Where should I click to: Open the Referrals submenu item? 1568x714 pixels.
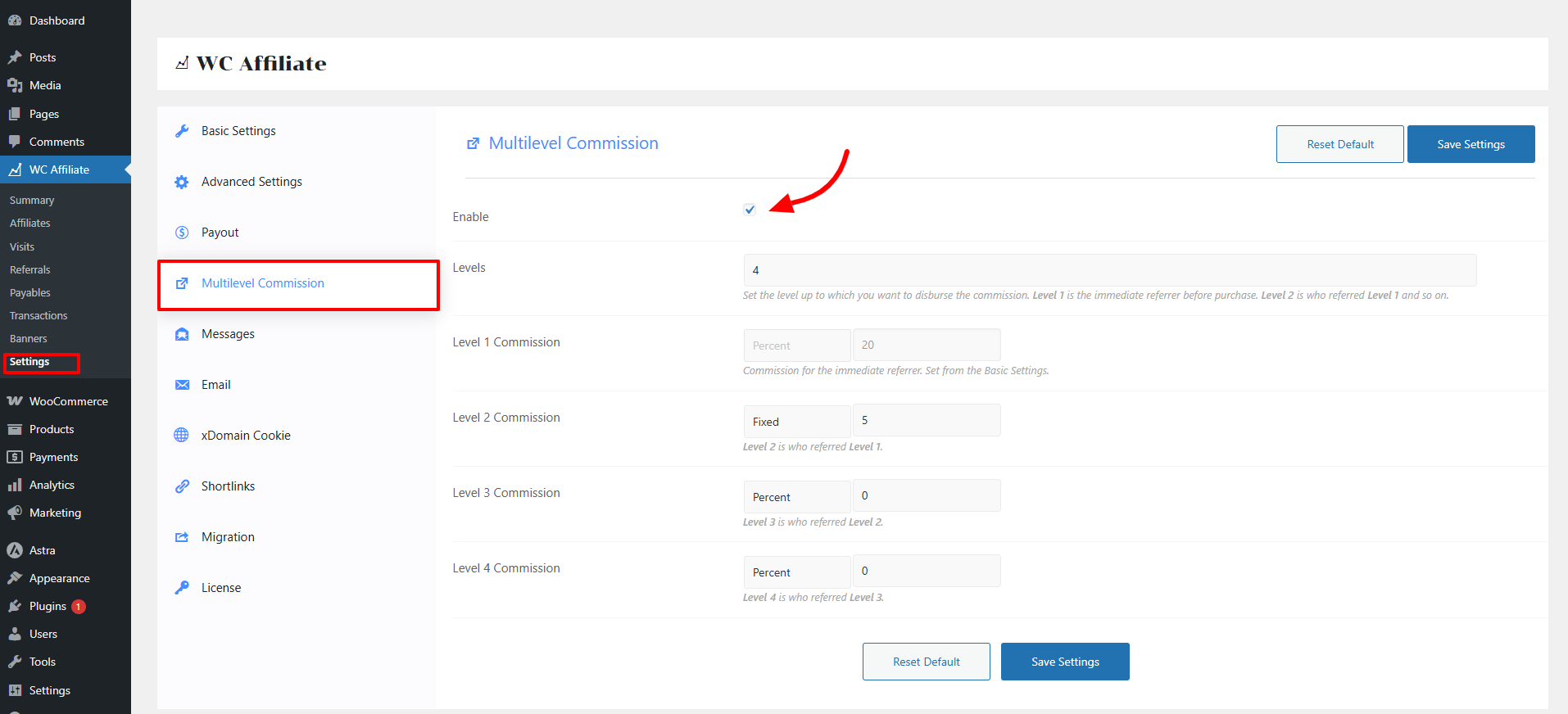[x=30, y=269]
